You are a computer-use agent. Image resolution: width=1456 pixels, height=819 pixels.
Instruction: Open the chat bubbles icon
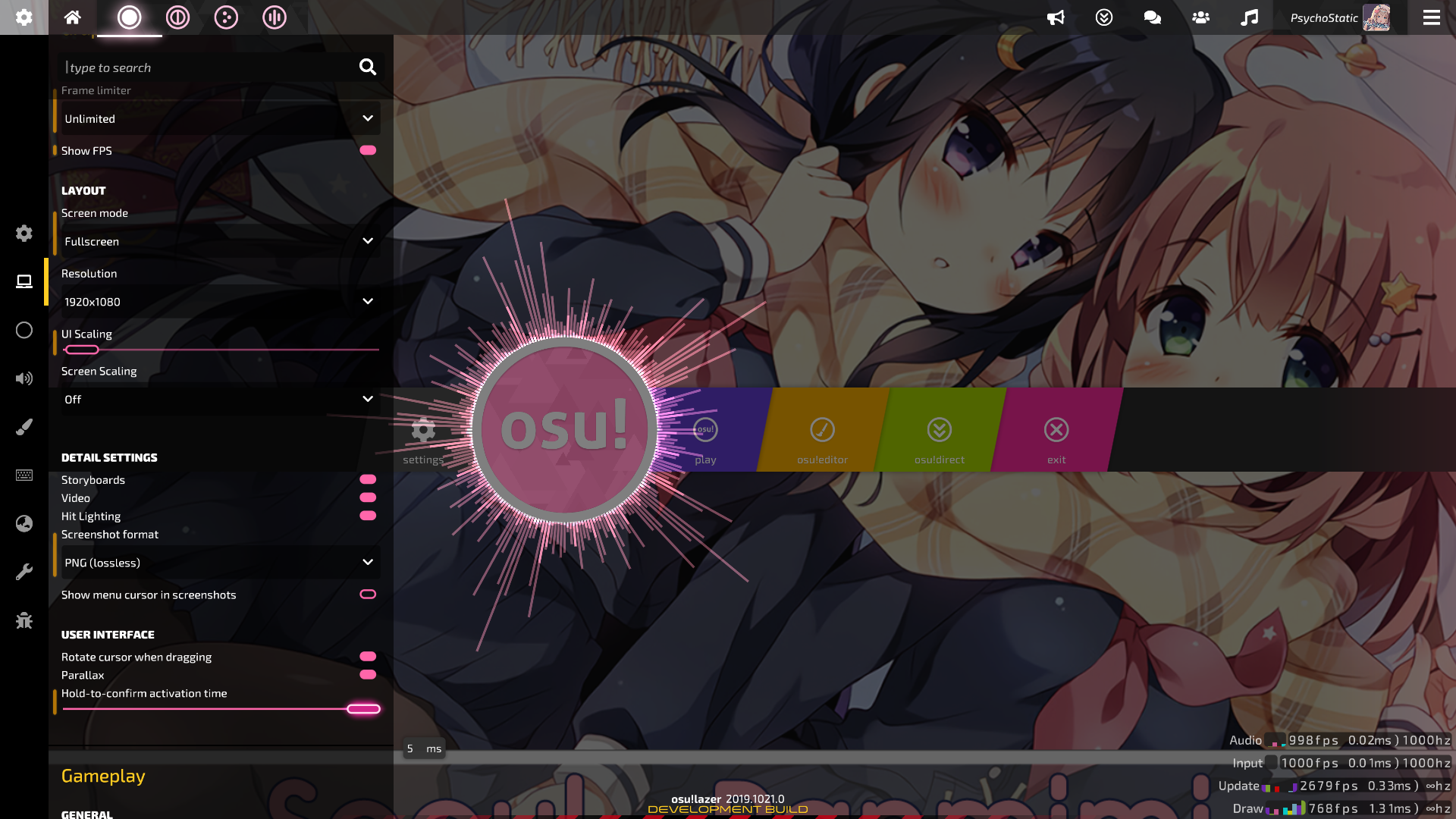click(1153, 17)
